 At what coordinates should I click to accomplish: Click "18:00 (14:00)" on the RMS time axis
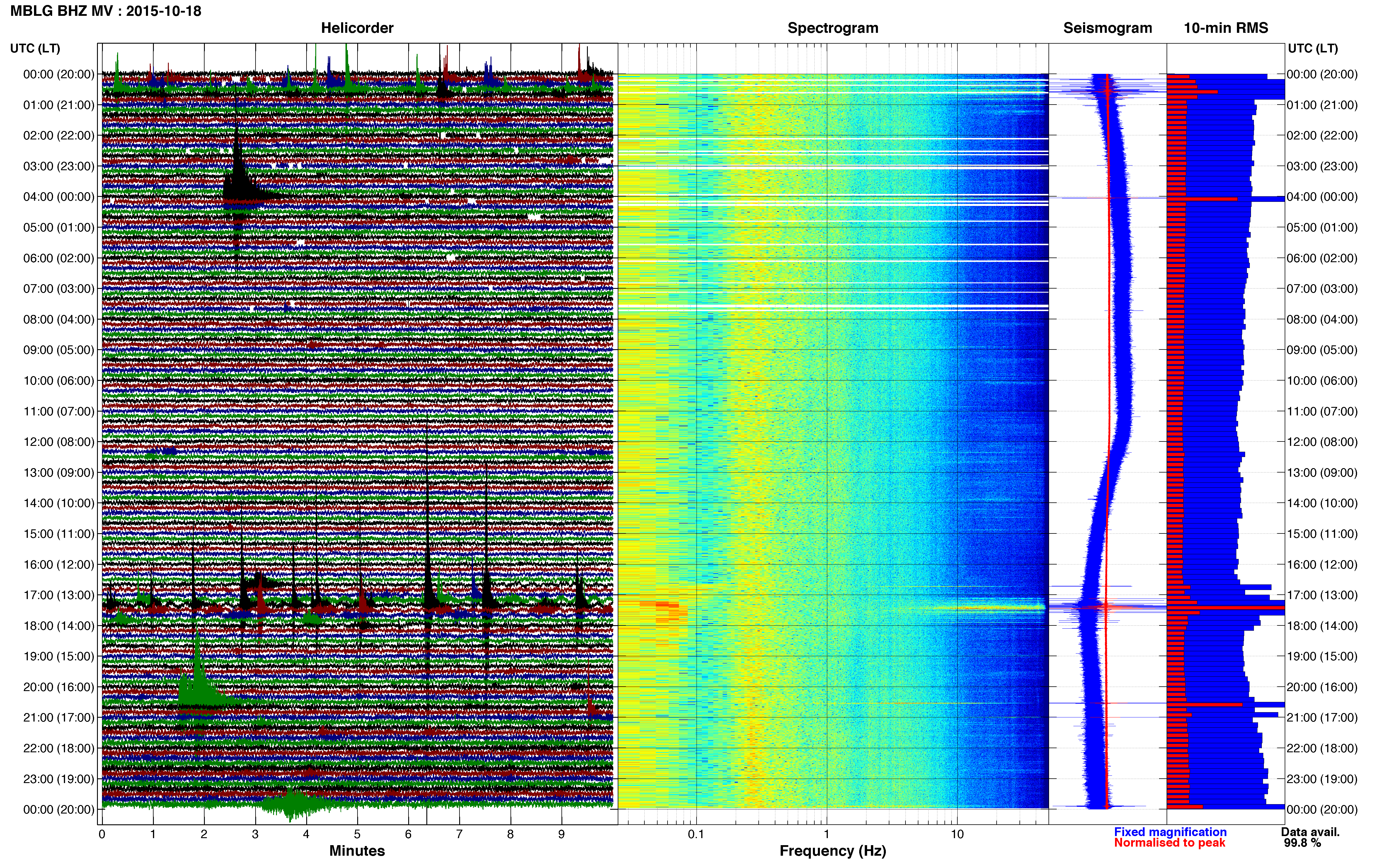[1322, 626]
